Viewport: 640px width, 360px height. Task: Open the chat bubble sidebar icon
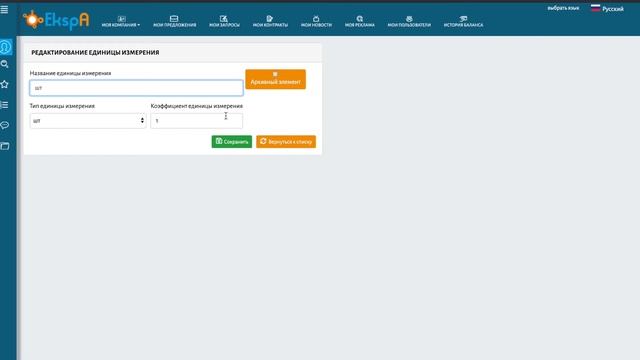[4, 125]
